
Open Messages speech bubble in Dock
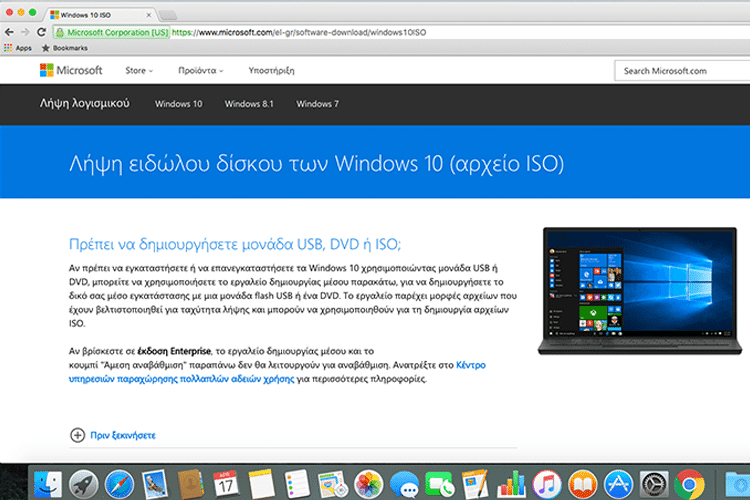tap(404, 484)
